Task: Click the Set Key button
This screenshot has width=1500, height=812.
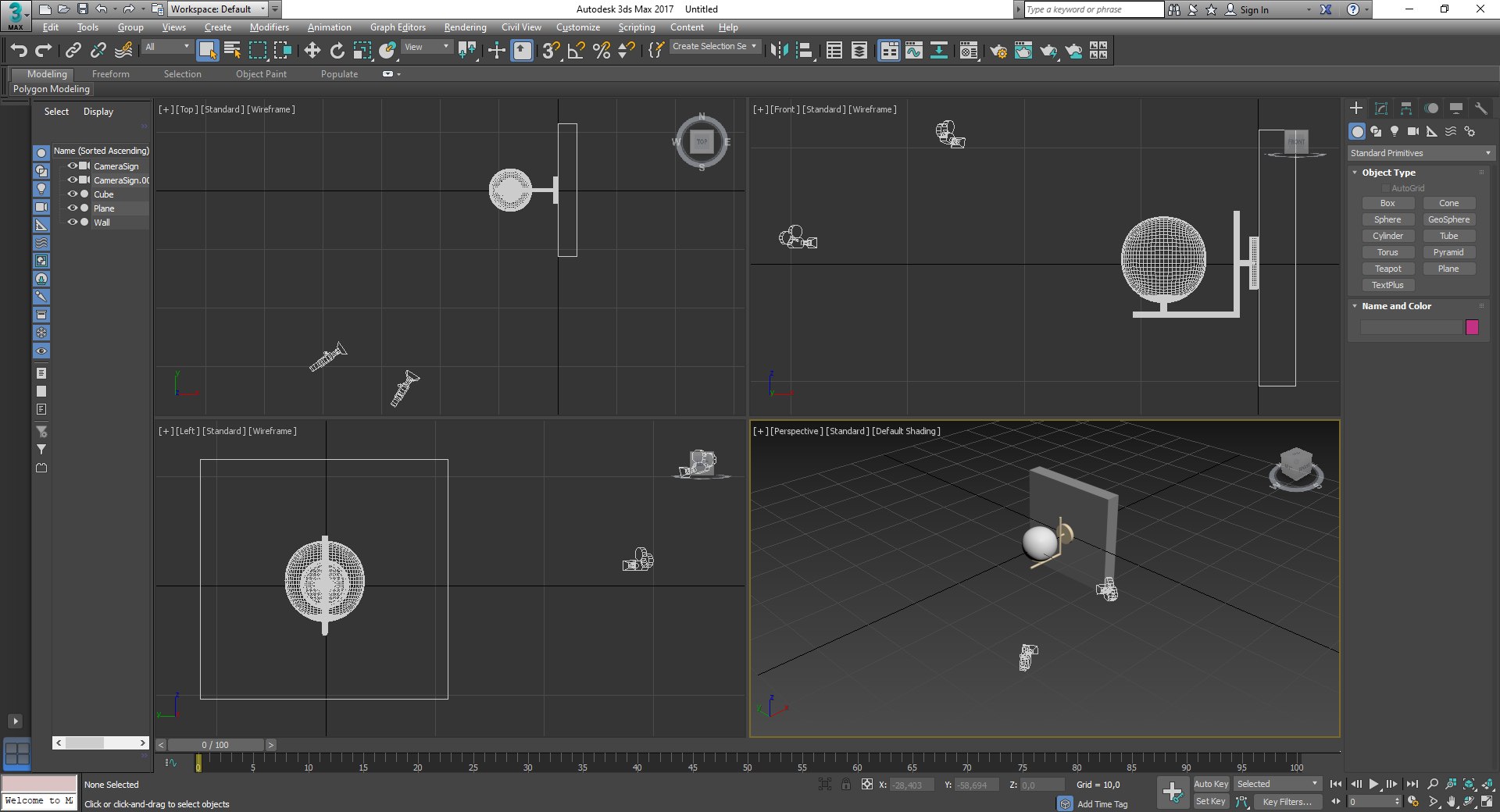Action: [1211, 802]
